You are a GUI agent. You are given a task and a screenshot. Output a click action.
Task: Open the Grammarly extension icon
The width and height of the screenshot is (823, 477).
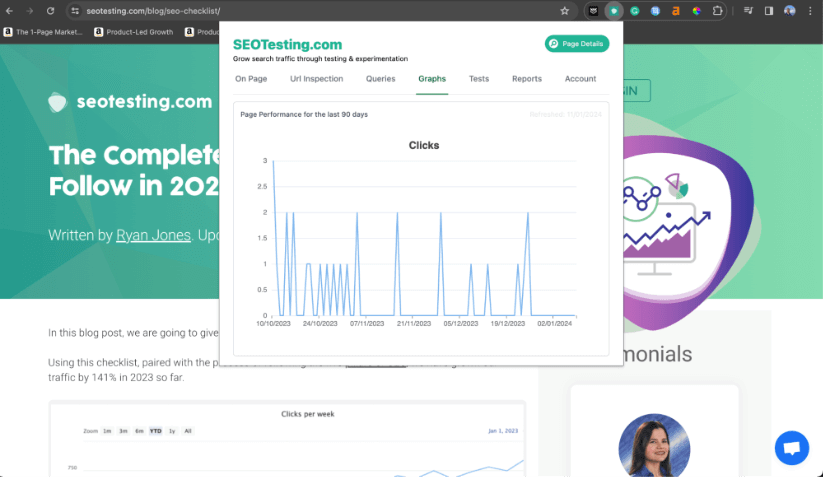pyautogui.click(x=635, y=10)
